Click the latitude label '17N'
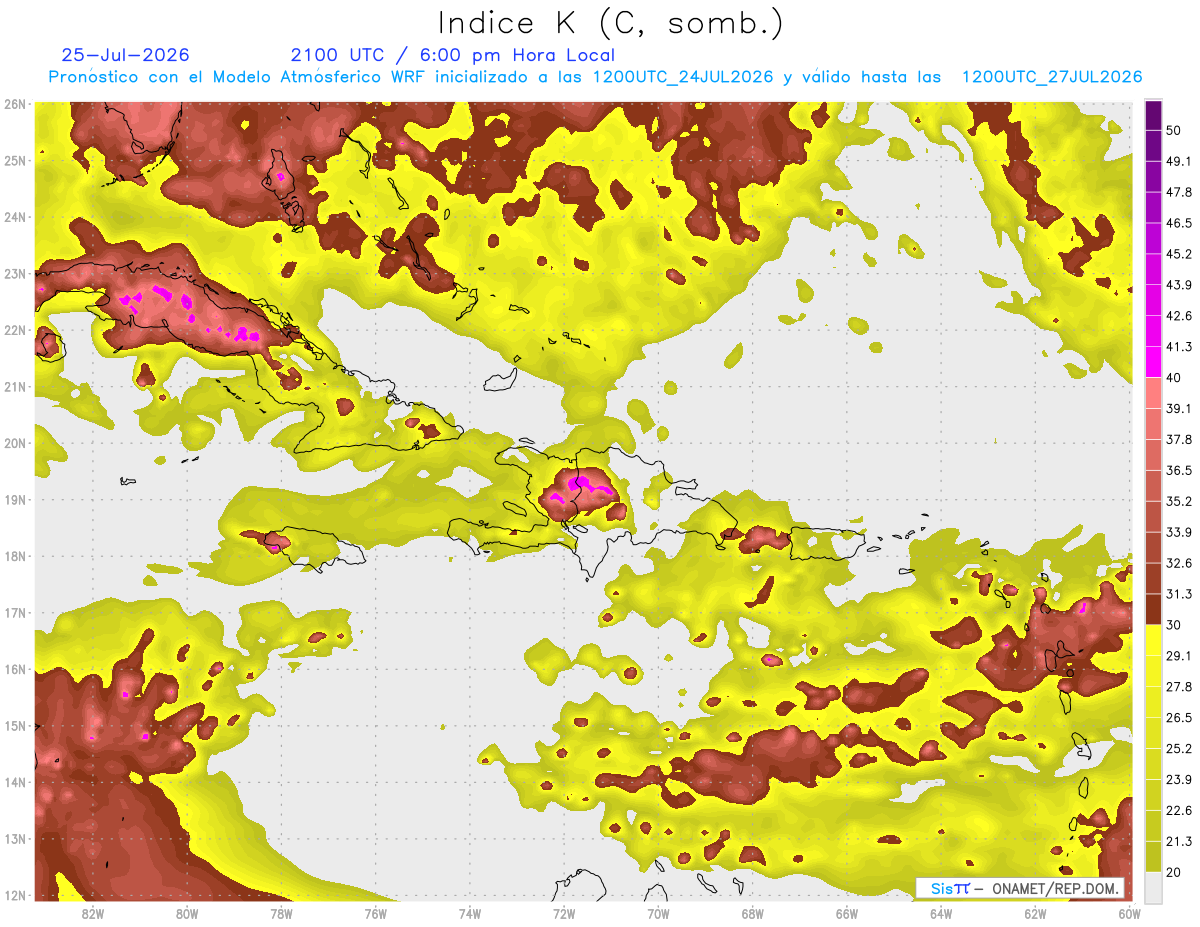The image size is (1200, 927). (15, 613)
